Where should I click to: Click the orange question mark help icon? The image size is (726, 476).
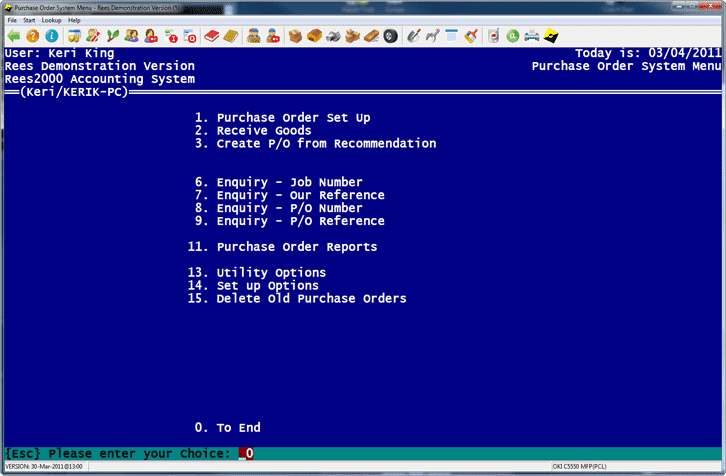pyautogui.click(x=32, y=37)
